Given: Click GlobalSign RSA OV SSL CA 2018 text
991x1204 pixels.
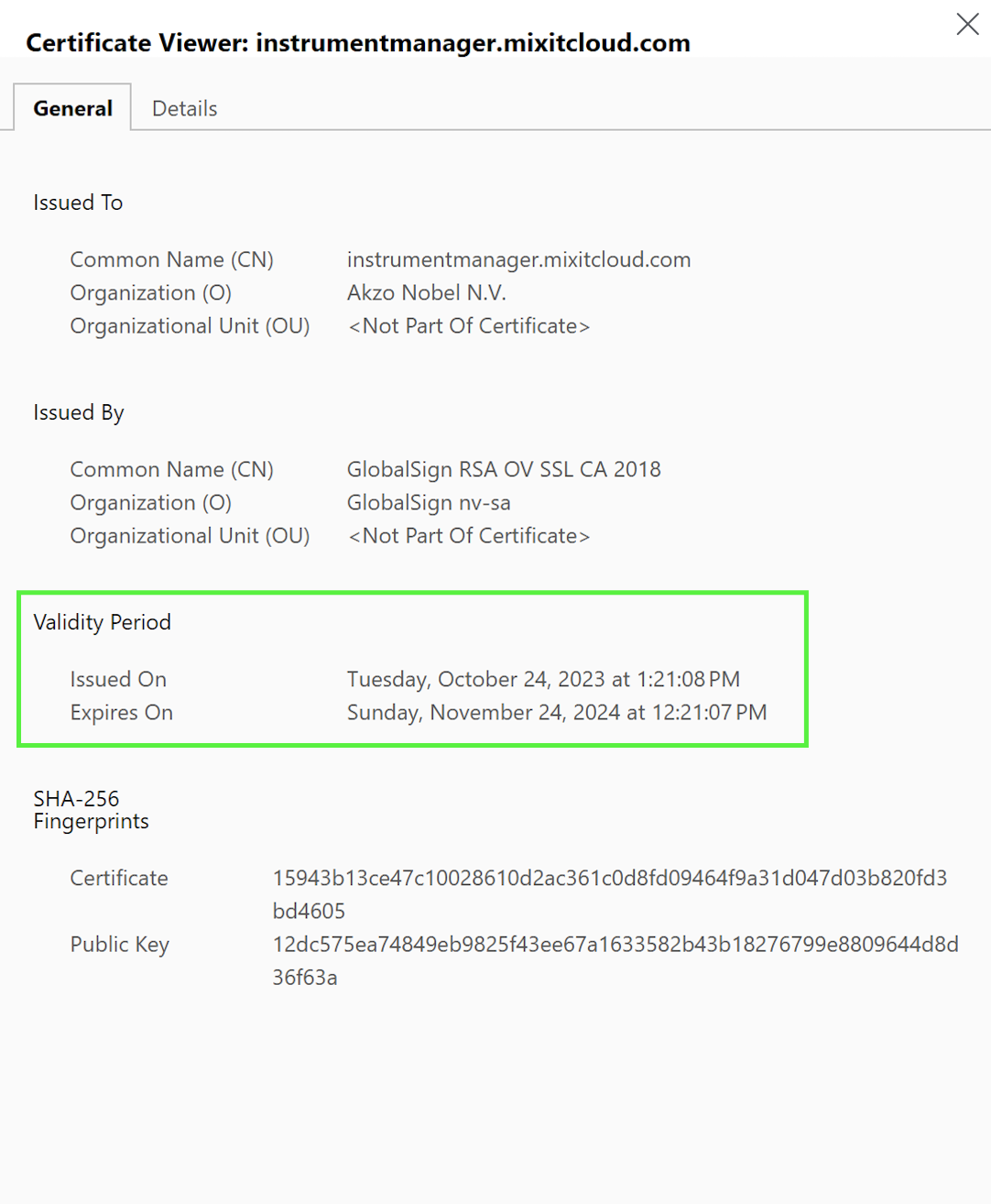Looking at the screenshot, I should (x=503, y=469).
